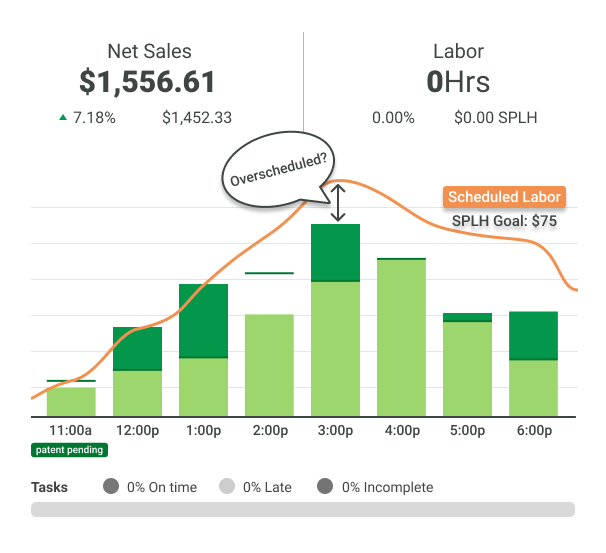The width and height of the screenshot is (606, 553).
Task: Select the 11:00a sales bar
Action: 71,400
